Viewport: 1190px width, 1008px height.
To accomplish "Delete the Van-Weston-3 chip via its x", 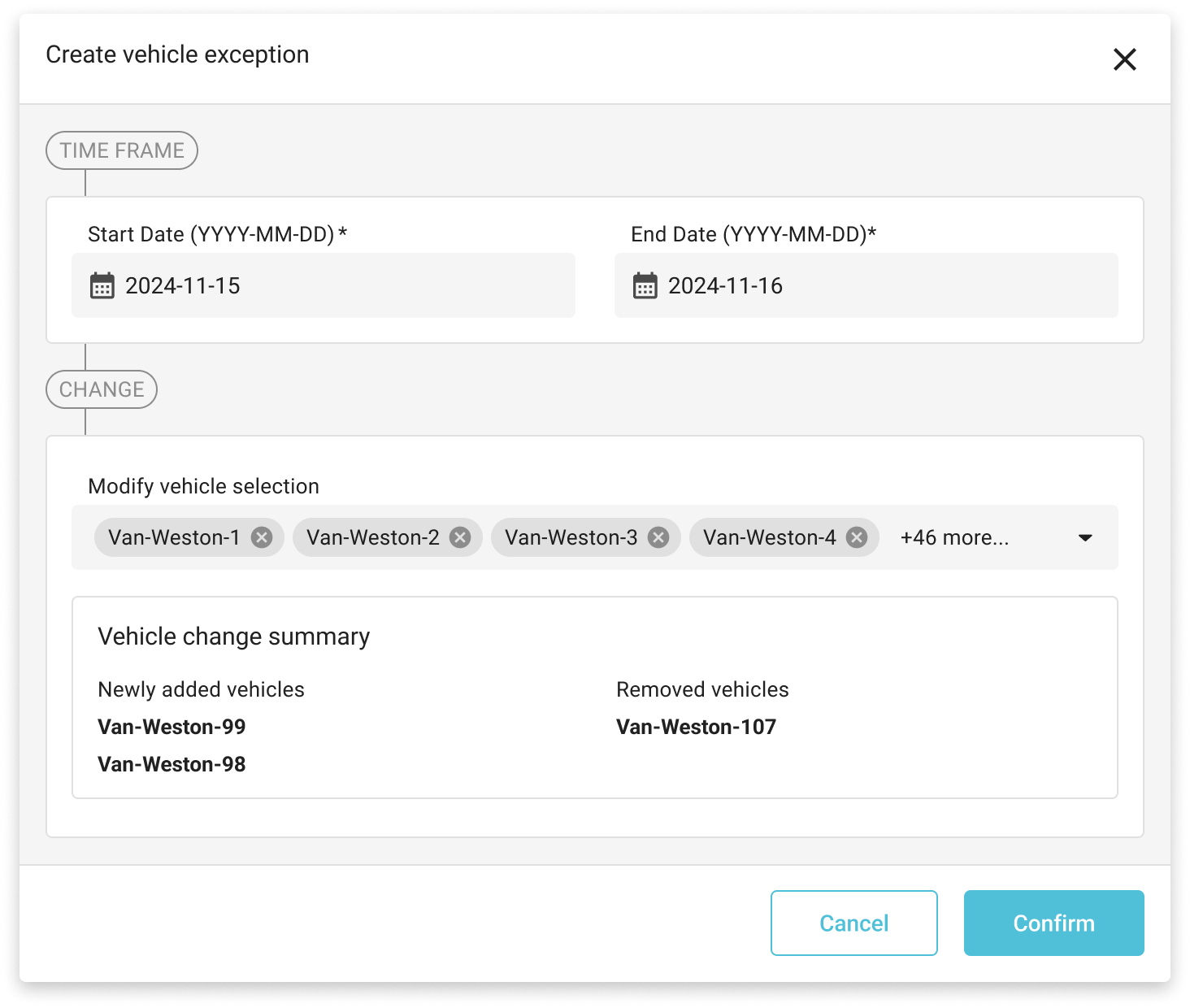I will click(x=658, y=537).
